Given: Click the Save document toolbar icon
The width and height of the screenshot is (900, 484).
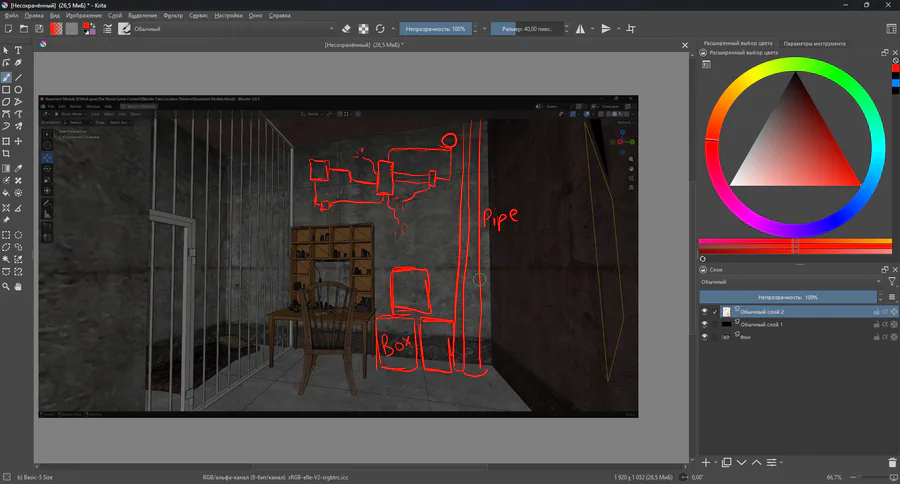Looking at the screenshot, I should (39, 29).
